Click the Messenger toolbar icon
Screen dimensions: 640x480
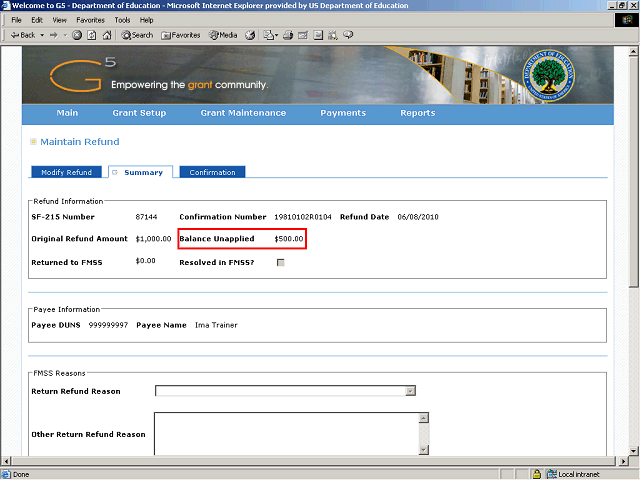pyautogui.click(x=348, y=36)
